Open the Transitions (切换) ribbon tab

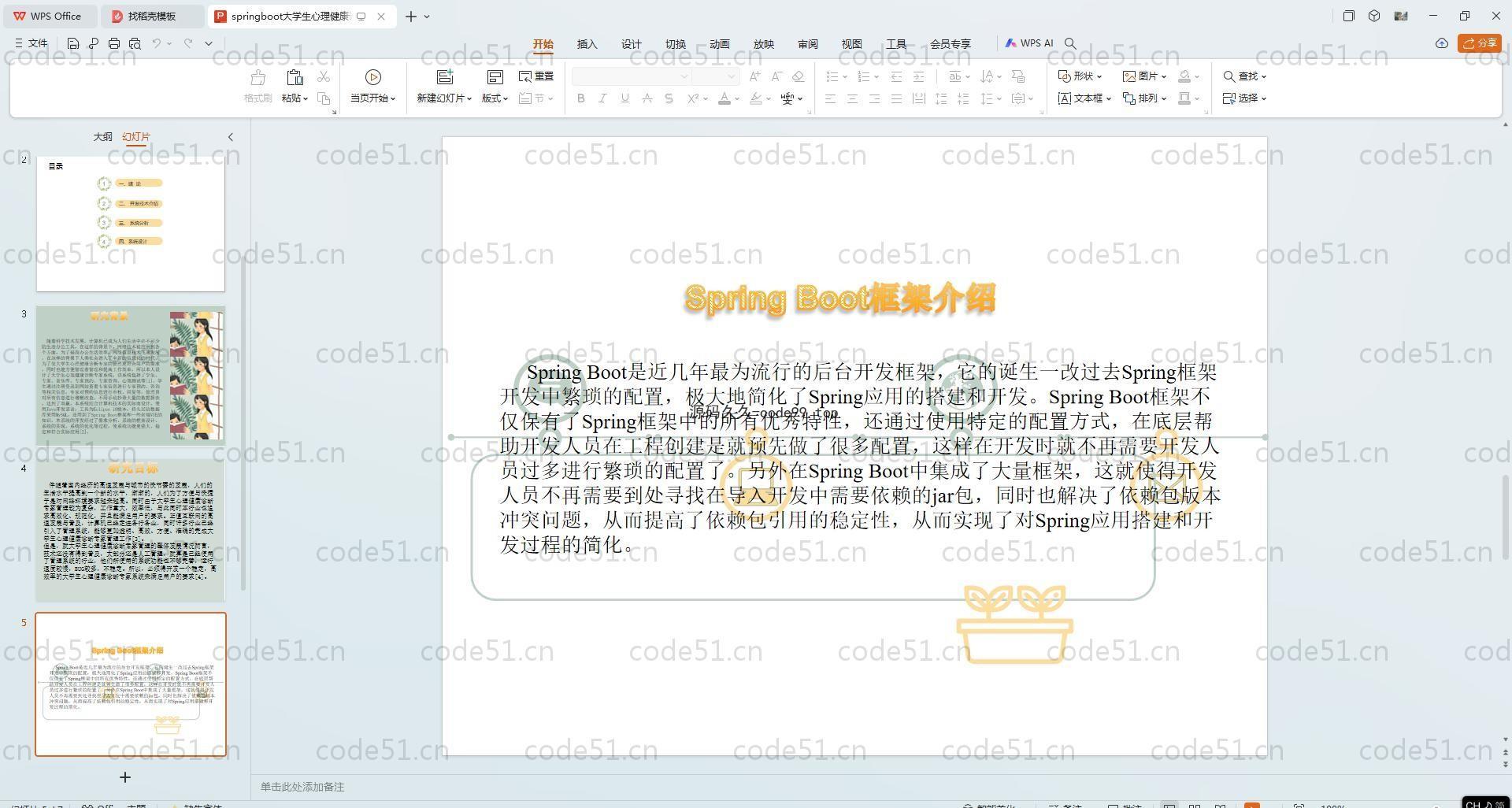(x=676, y=44)
